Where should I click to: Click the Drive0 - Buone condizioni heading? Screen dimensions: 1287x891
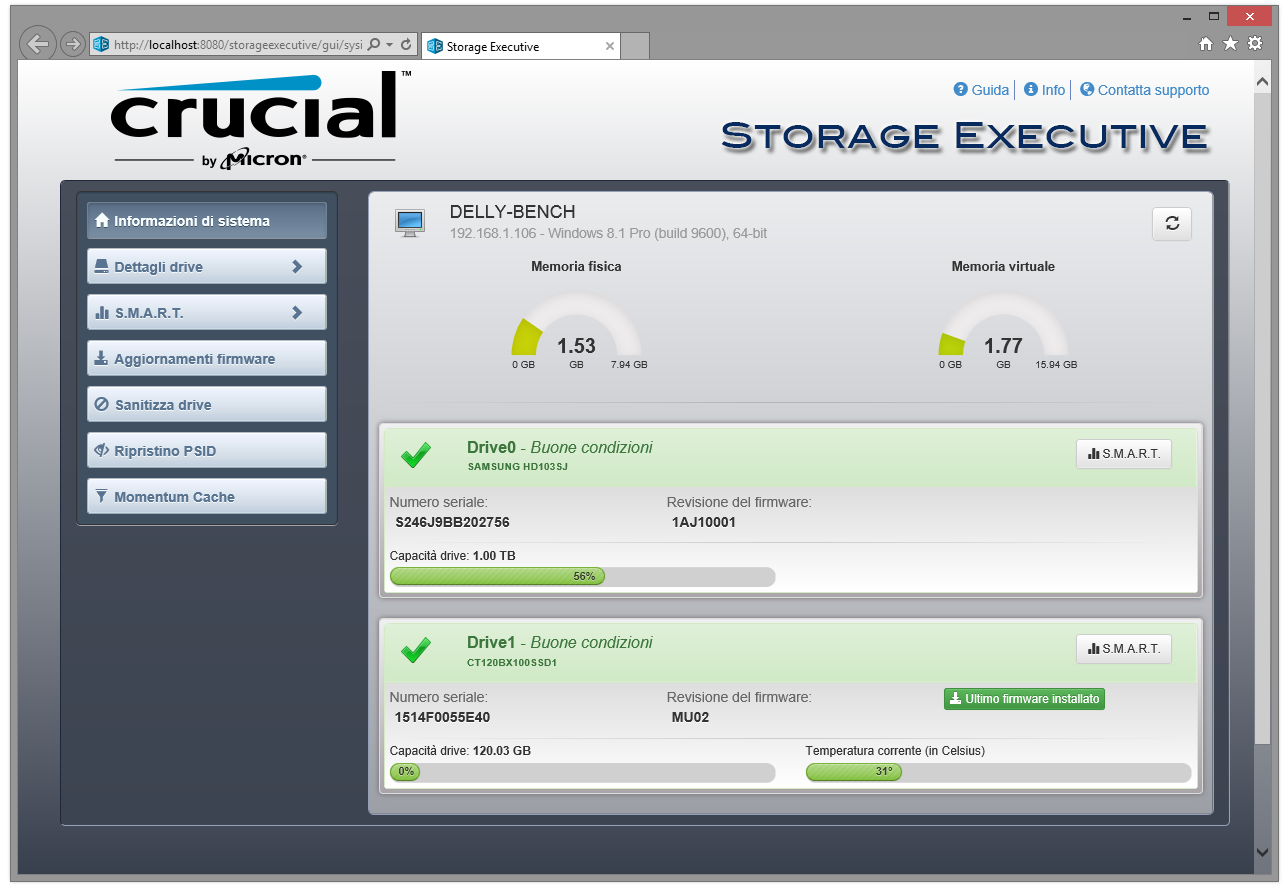point(560,447)
